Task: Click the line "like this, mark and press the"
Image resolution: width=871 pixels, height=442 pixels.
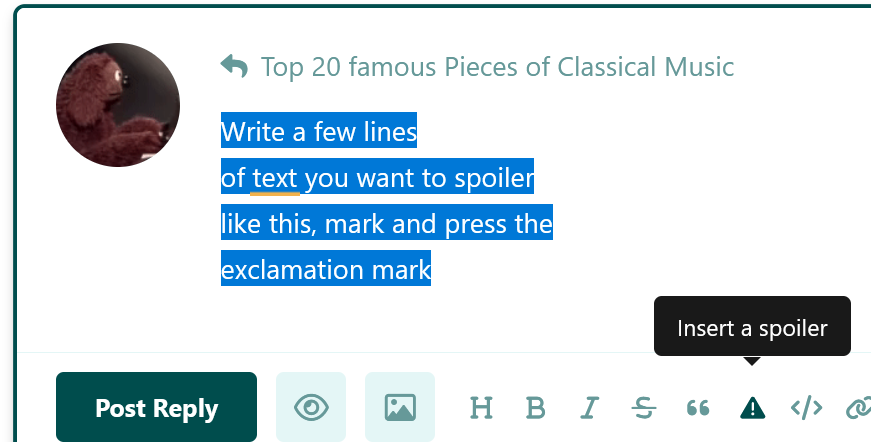Action: tap(387, 224)
